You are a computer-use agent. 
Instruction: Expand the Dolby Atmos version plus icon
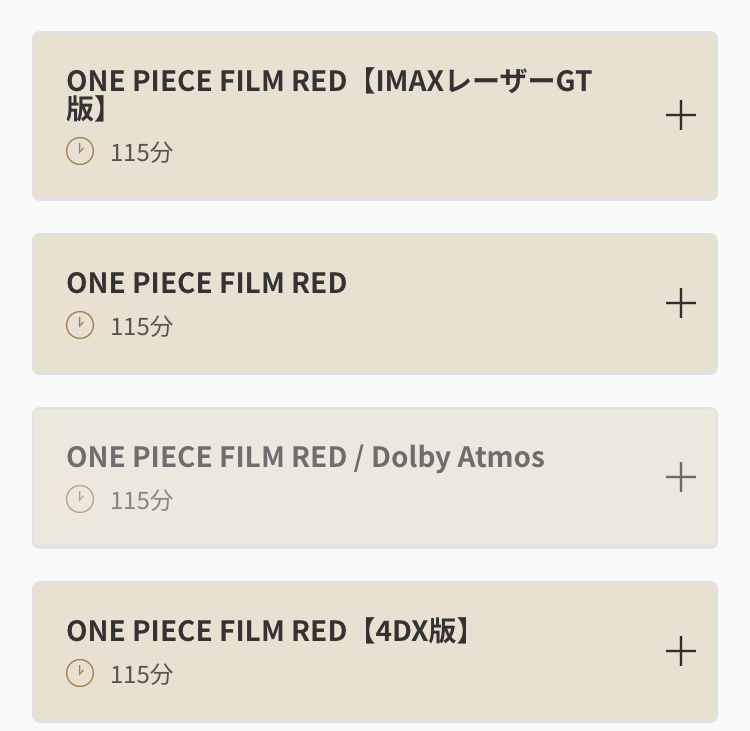681,477
